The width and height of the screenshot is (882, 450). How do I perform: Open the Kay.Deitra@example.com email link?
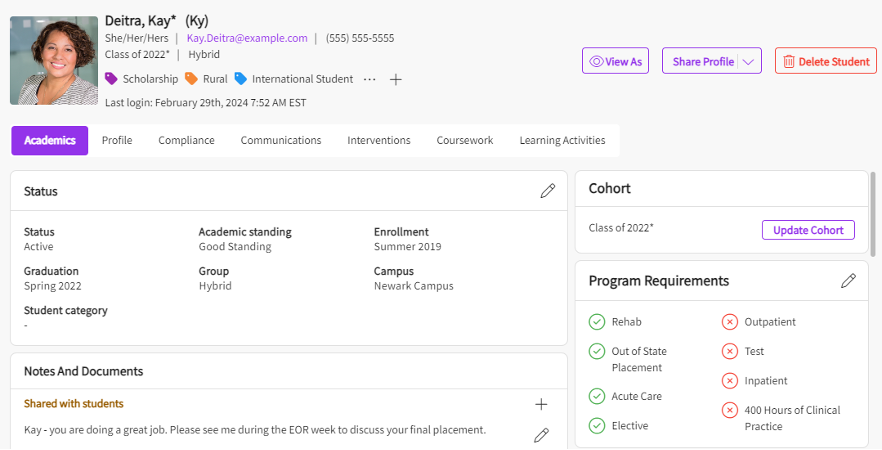pyautogui.click(x=247, y=38)
